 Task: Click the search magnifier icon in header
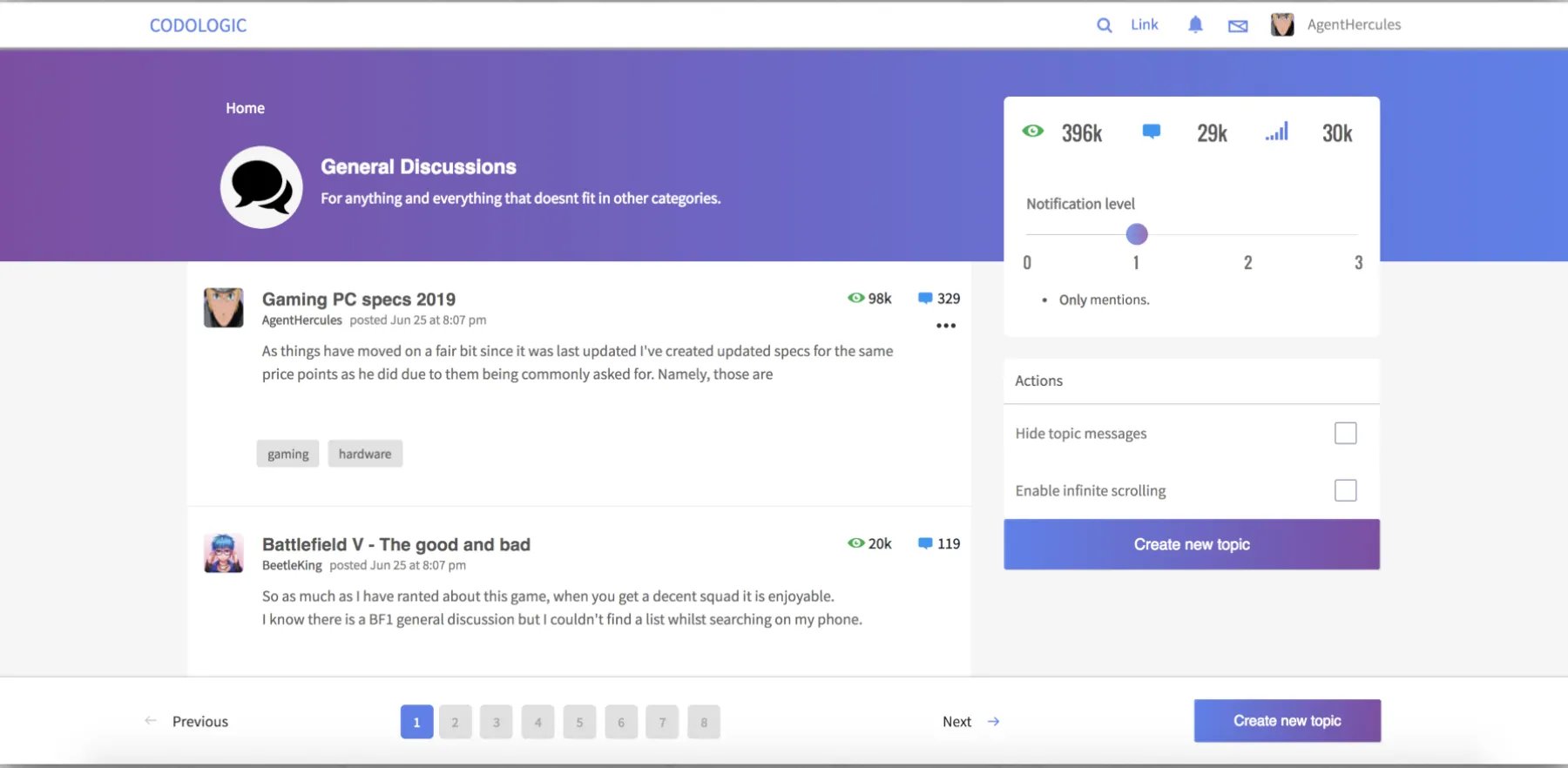1104,25
